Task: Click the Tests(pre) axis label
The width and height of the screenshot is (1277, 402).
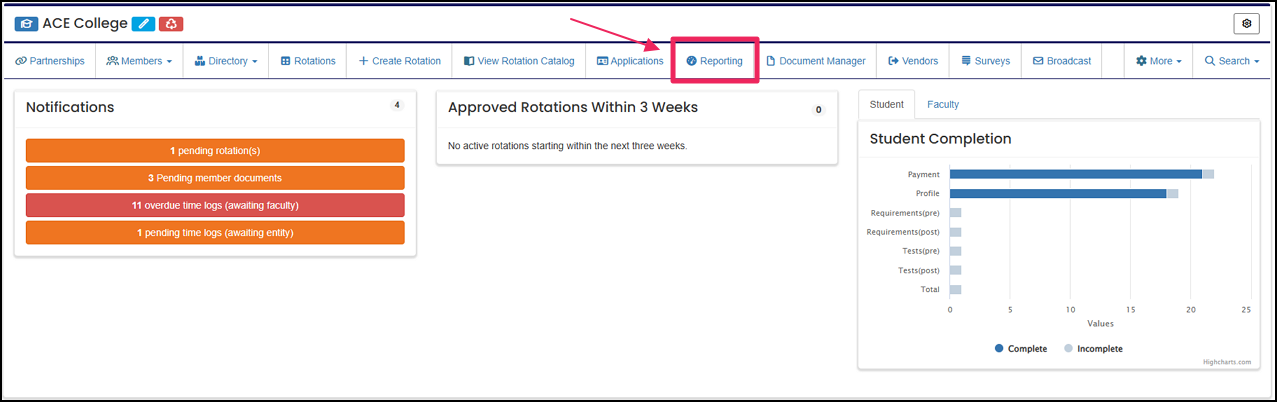Action: (921, 251)
